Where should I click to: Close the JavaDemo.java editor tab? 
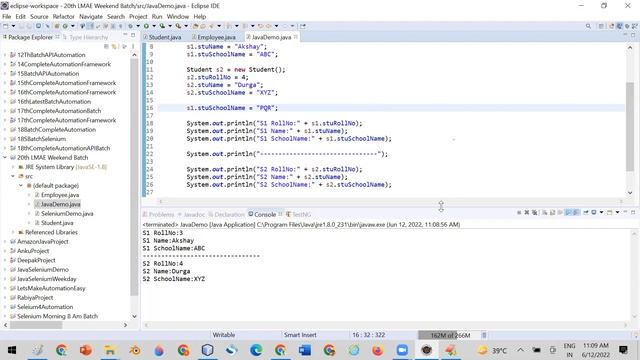296,37
